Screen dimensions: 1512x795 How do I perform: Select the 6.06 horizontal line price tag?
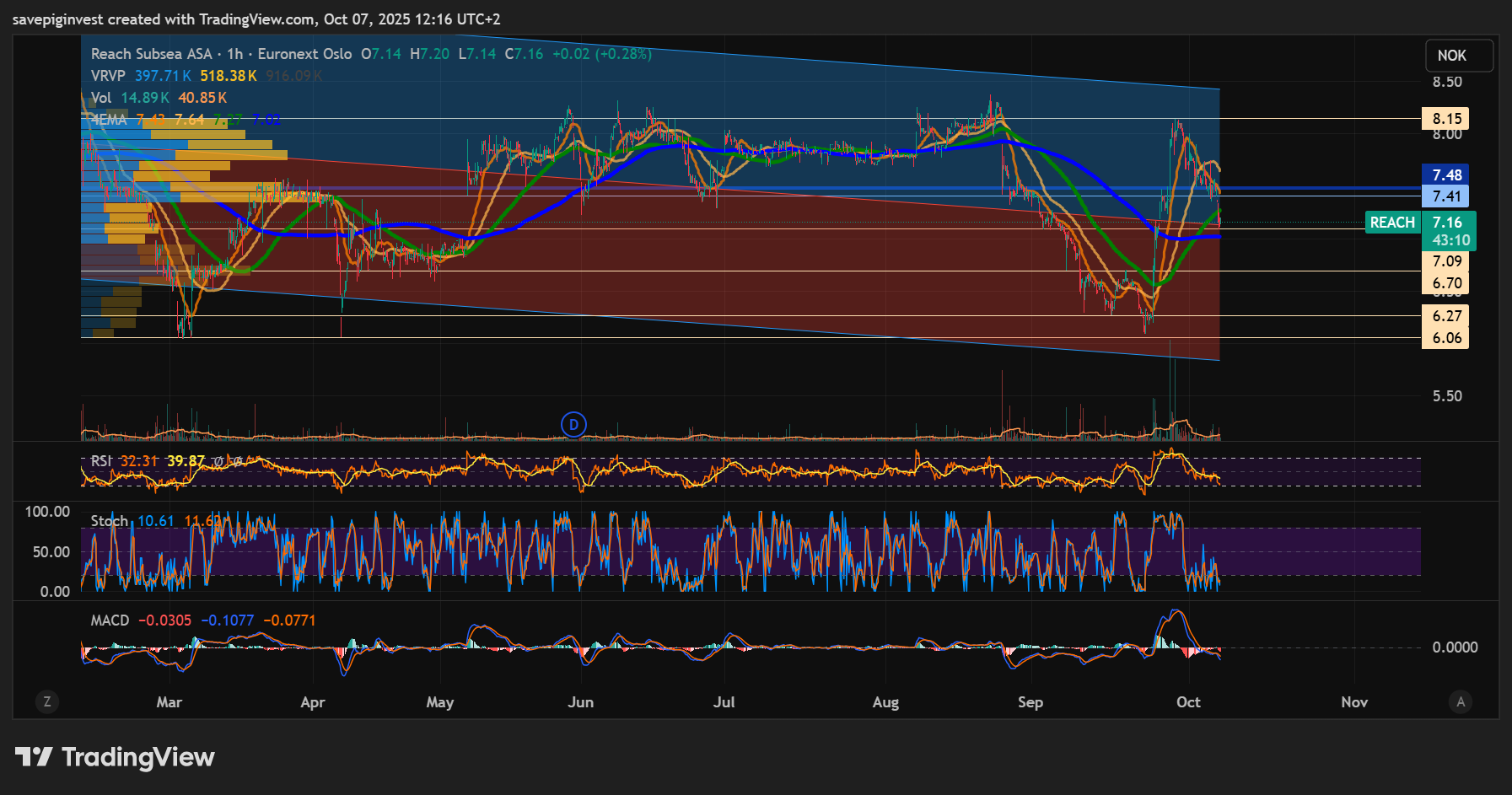[1446, 338]
